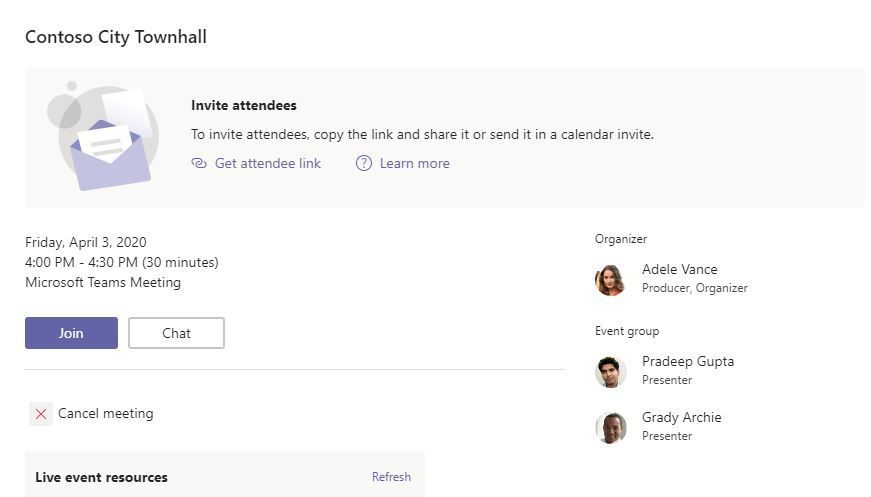The height and width of the screenshot is (497, 871).
Task: Click the name Adele Vance
Action: (679, 269)
